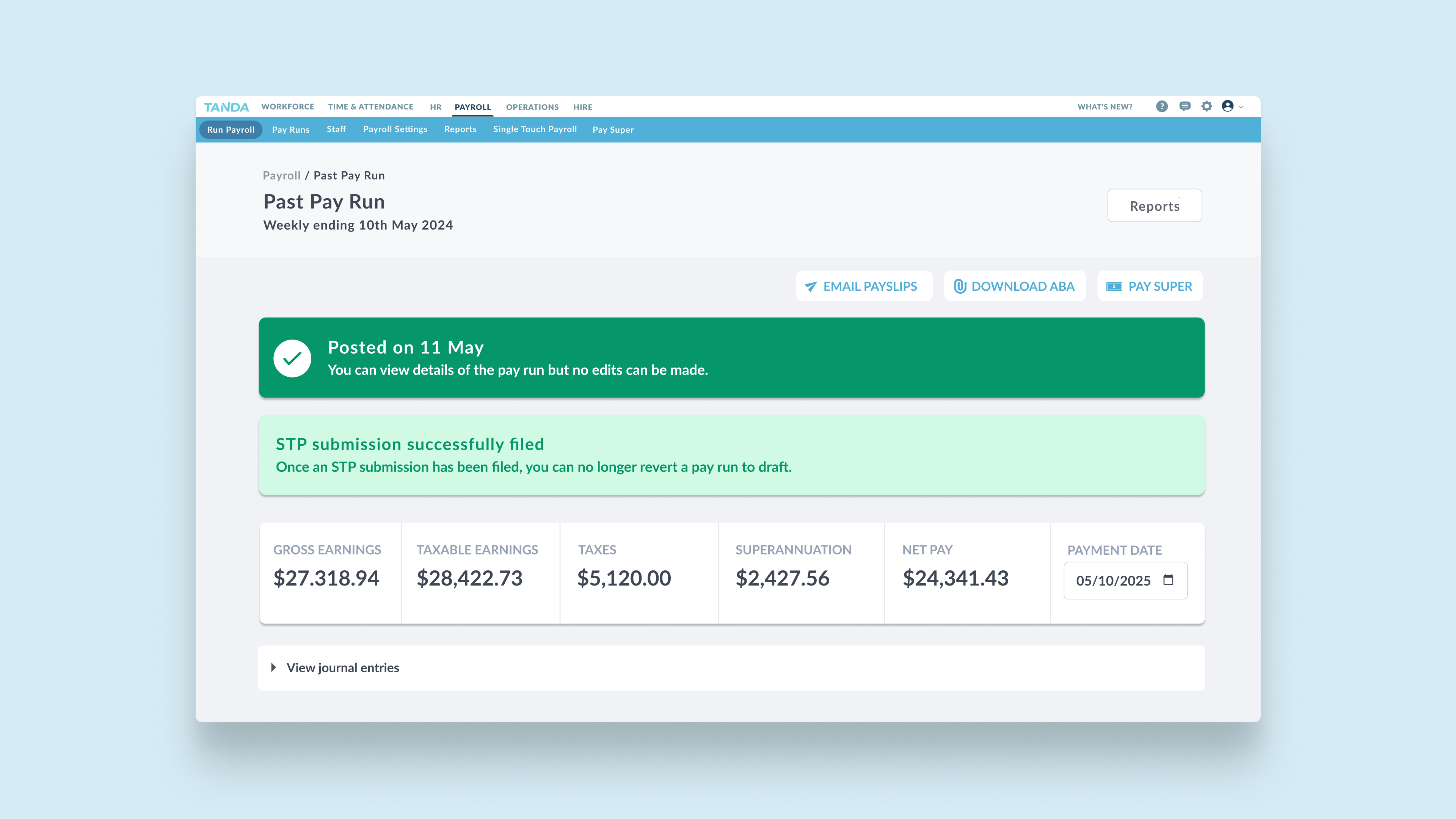Open the chat messages icon
Image resolution: width=1456 pixels, height=819 pixels.
point(1185,106)
